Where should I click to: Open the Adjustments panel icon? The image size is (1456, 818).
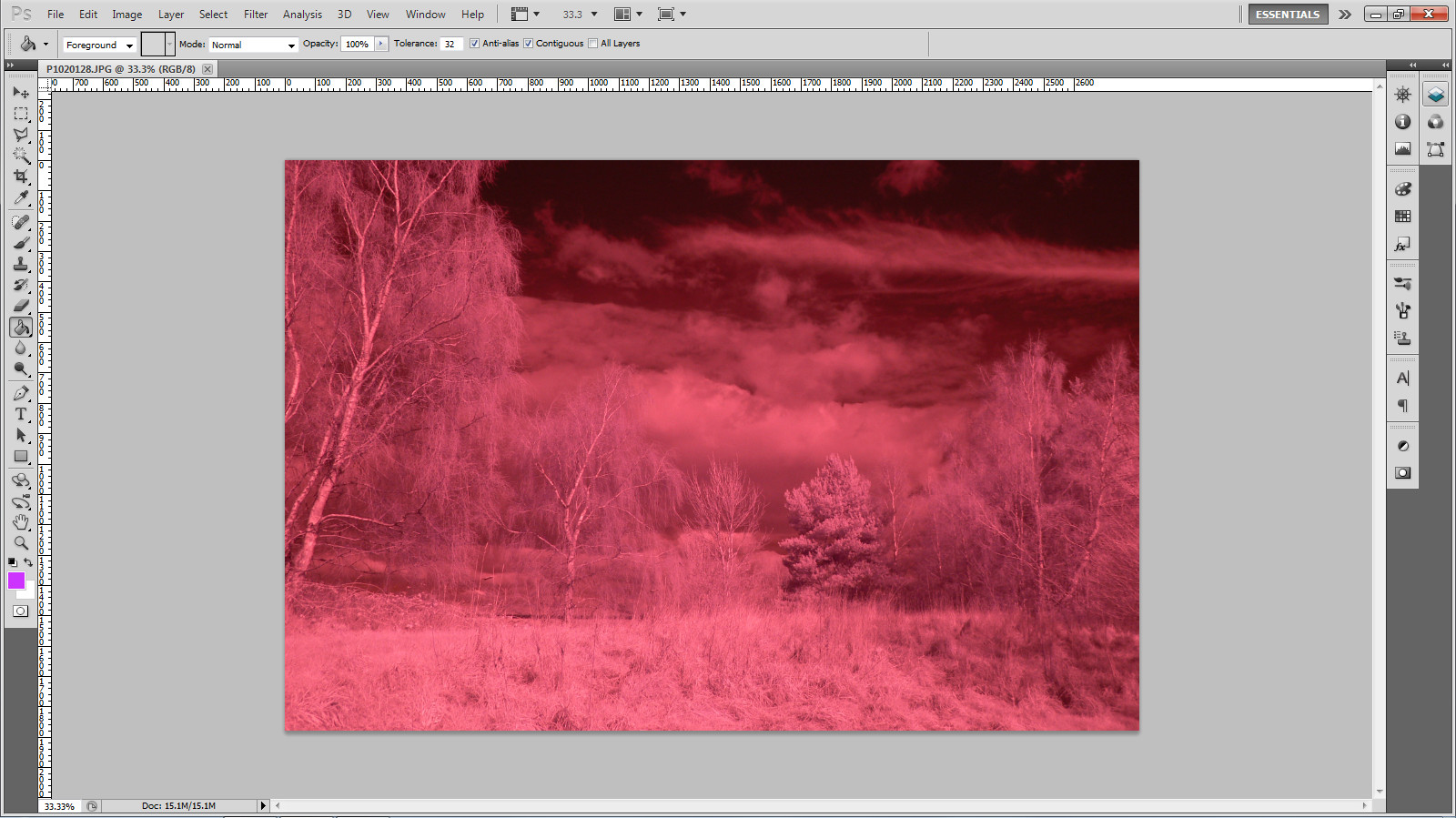1403,446
